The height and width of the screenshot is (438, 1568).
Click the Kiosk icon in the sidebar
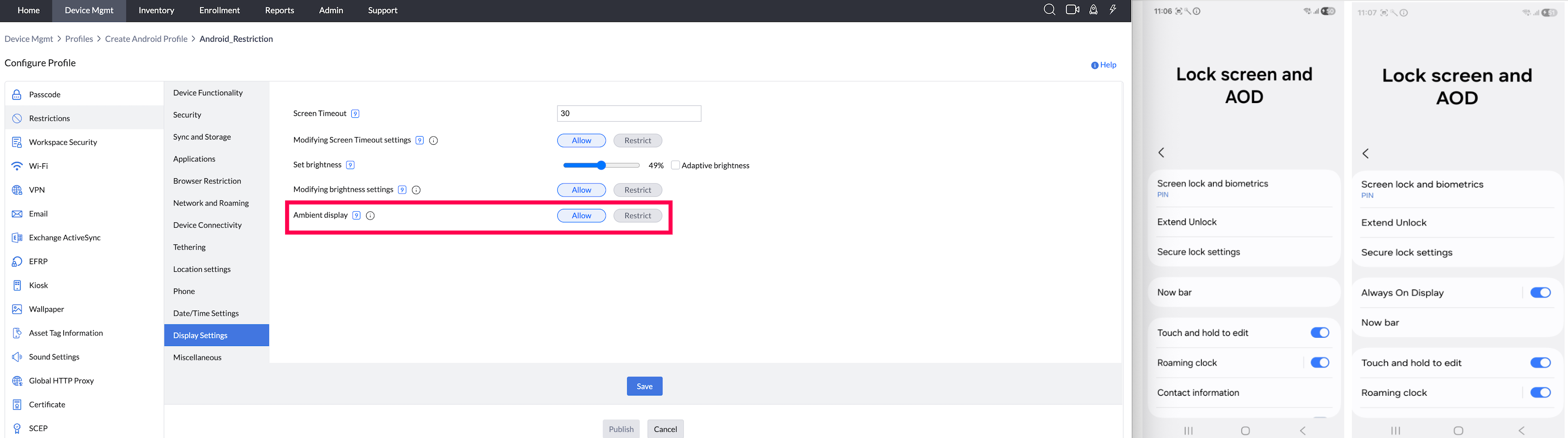(x=17, y=285)
